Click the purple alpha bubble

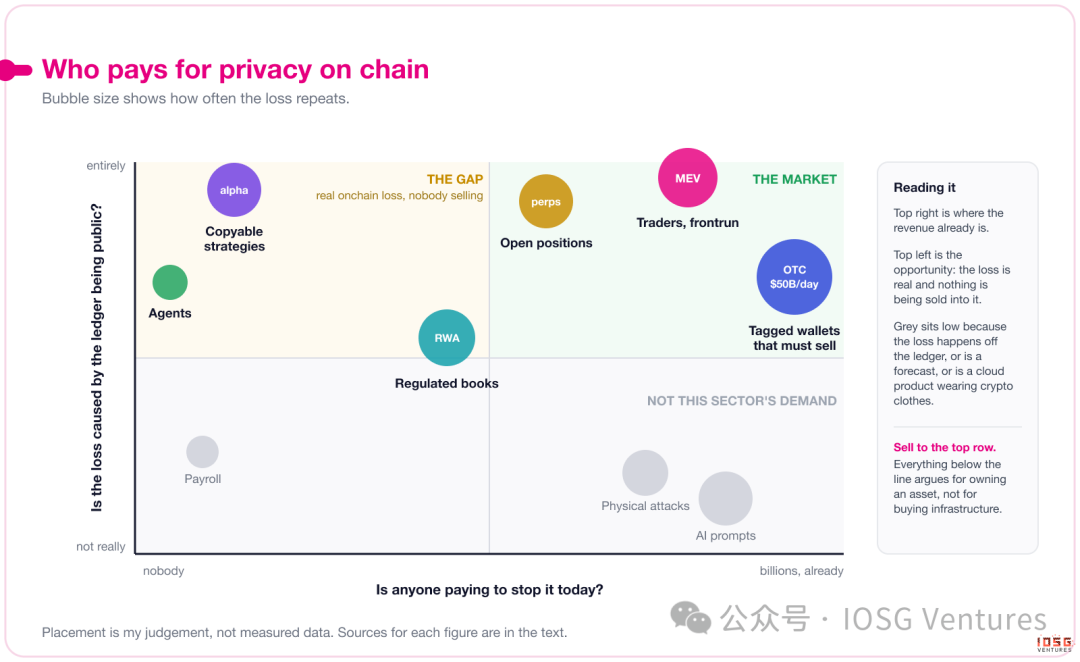[x=234, y=190]
